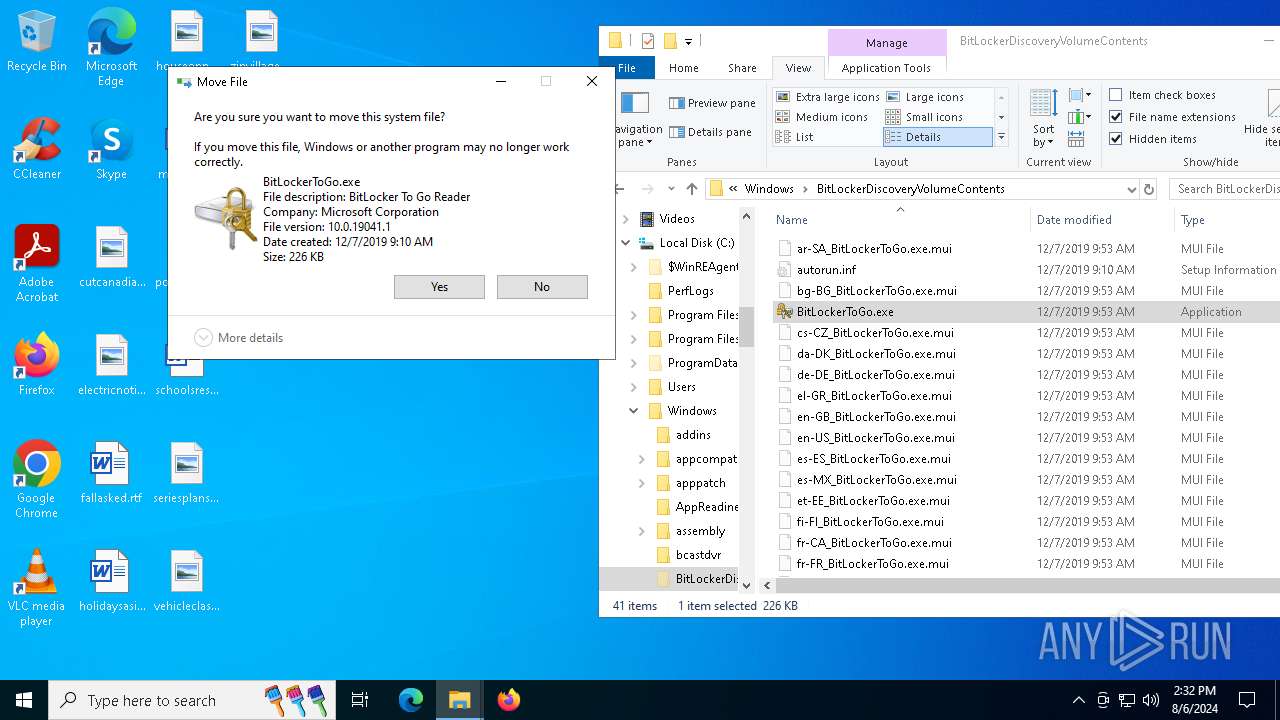Launch Microsoft Edge from the desktop
Screen dimensions: 1280x720
111,48
